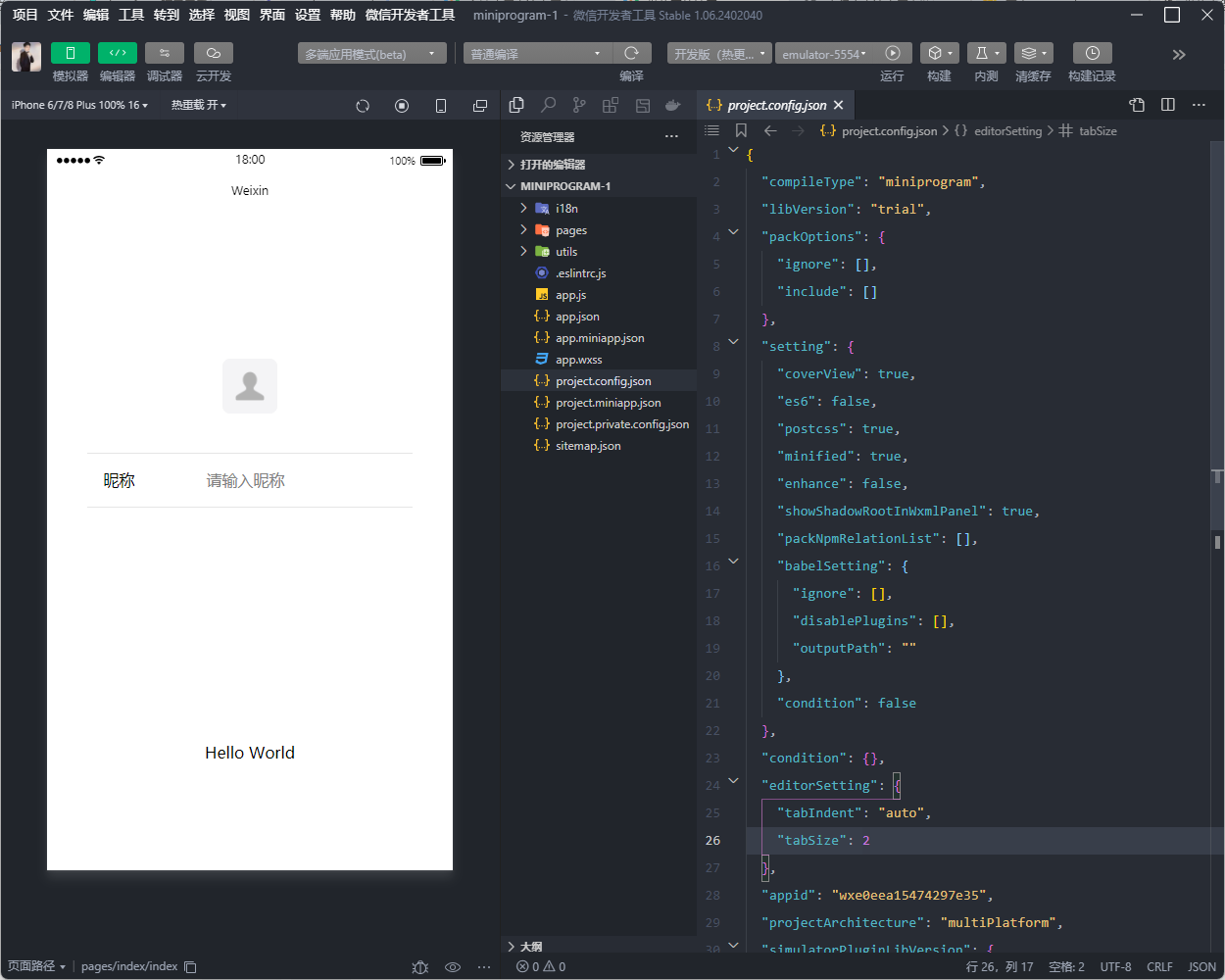Image resolution: width=1225 pixels, height=980 pixels.
Task: Click the nickname input field in the simulator
Action: (309, 480)
